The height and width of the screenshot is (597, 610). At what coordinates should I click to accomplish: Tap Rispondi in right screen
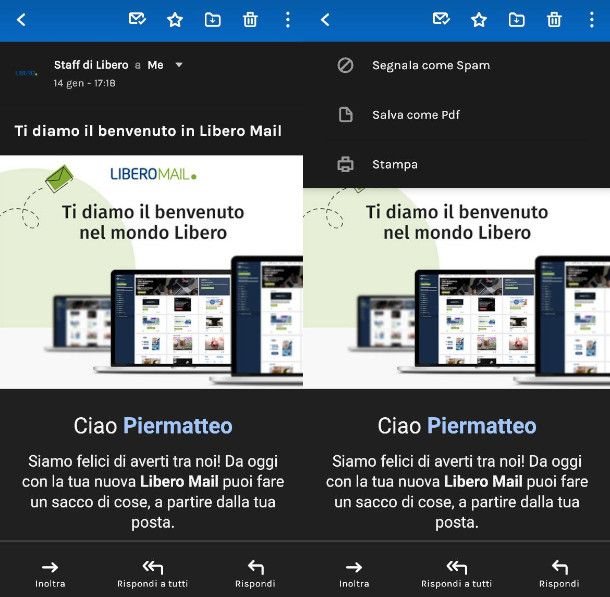pos(559,574)
